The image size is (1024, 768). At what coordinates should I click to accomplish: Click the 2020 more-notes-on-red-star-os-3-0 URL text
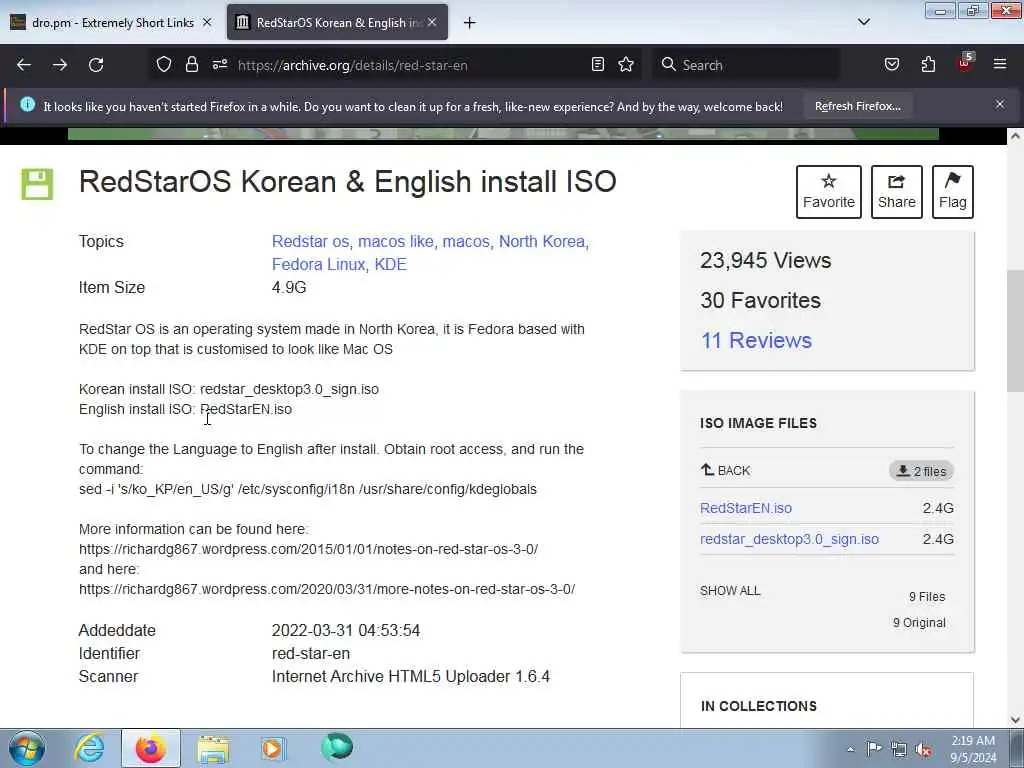coord(327,589)
